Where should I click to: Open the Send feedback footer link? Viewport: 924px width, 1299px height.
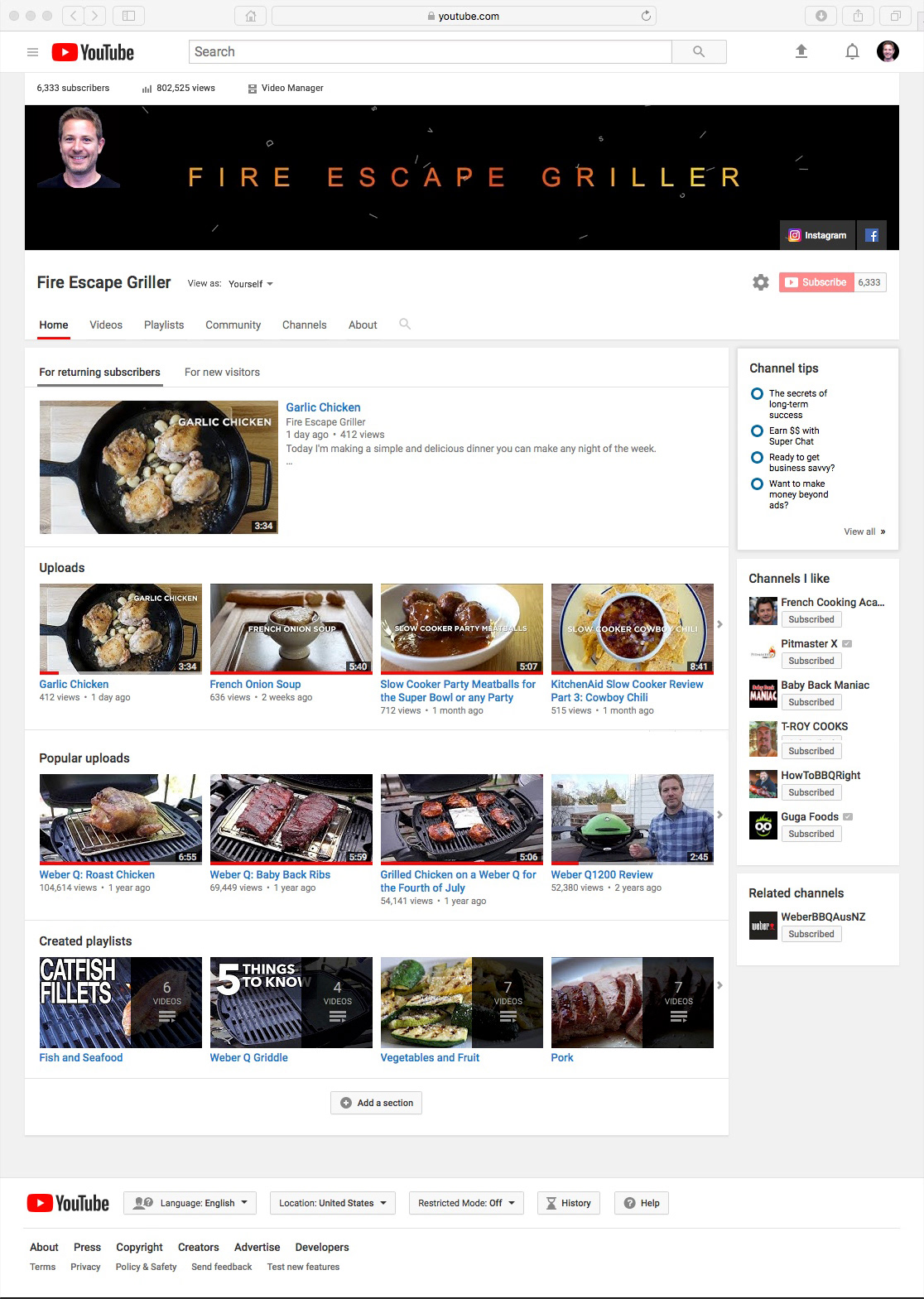tap(222, 1267)
